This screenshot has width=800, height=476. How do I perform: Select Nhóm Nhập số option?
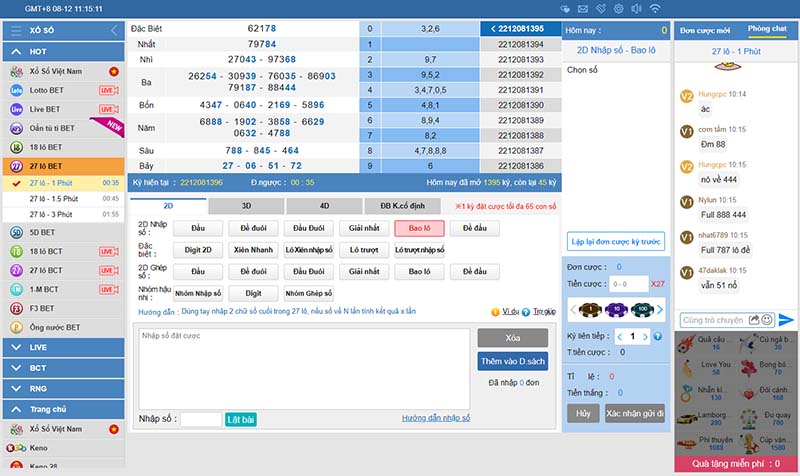198,293
